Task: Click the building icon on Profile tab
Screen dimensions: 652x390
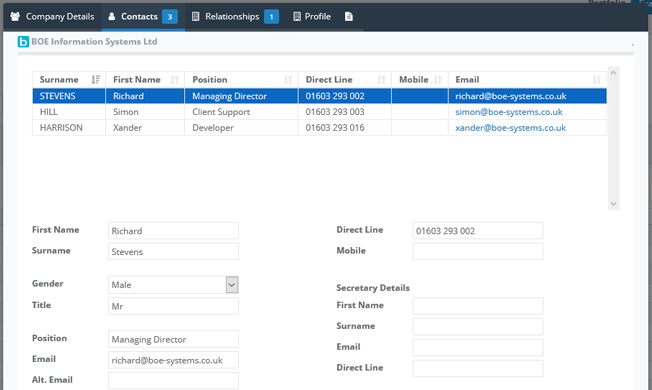Action: (x=297, y=17)
